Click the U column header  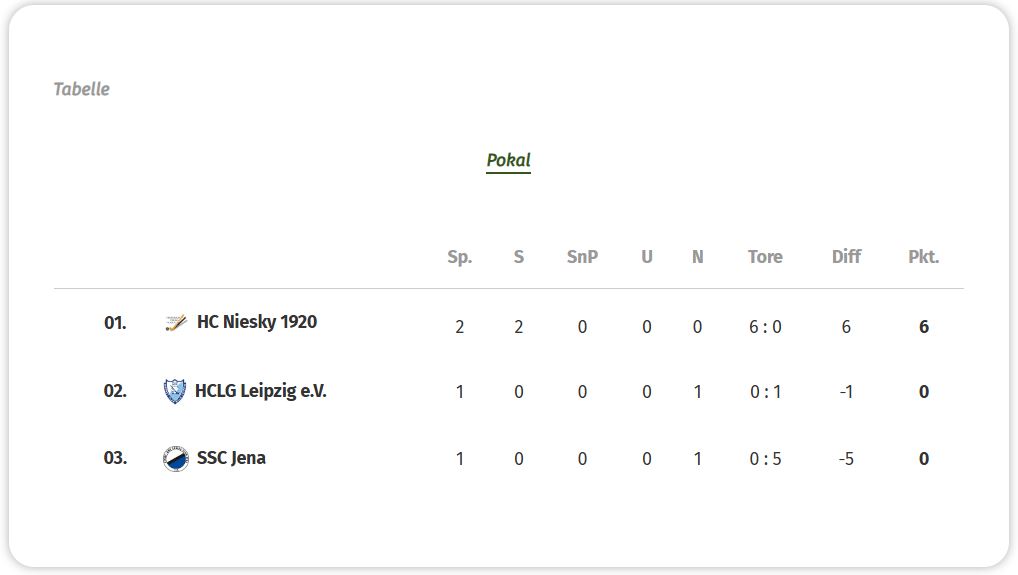[647, 257]
